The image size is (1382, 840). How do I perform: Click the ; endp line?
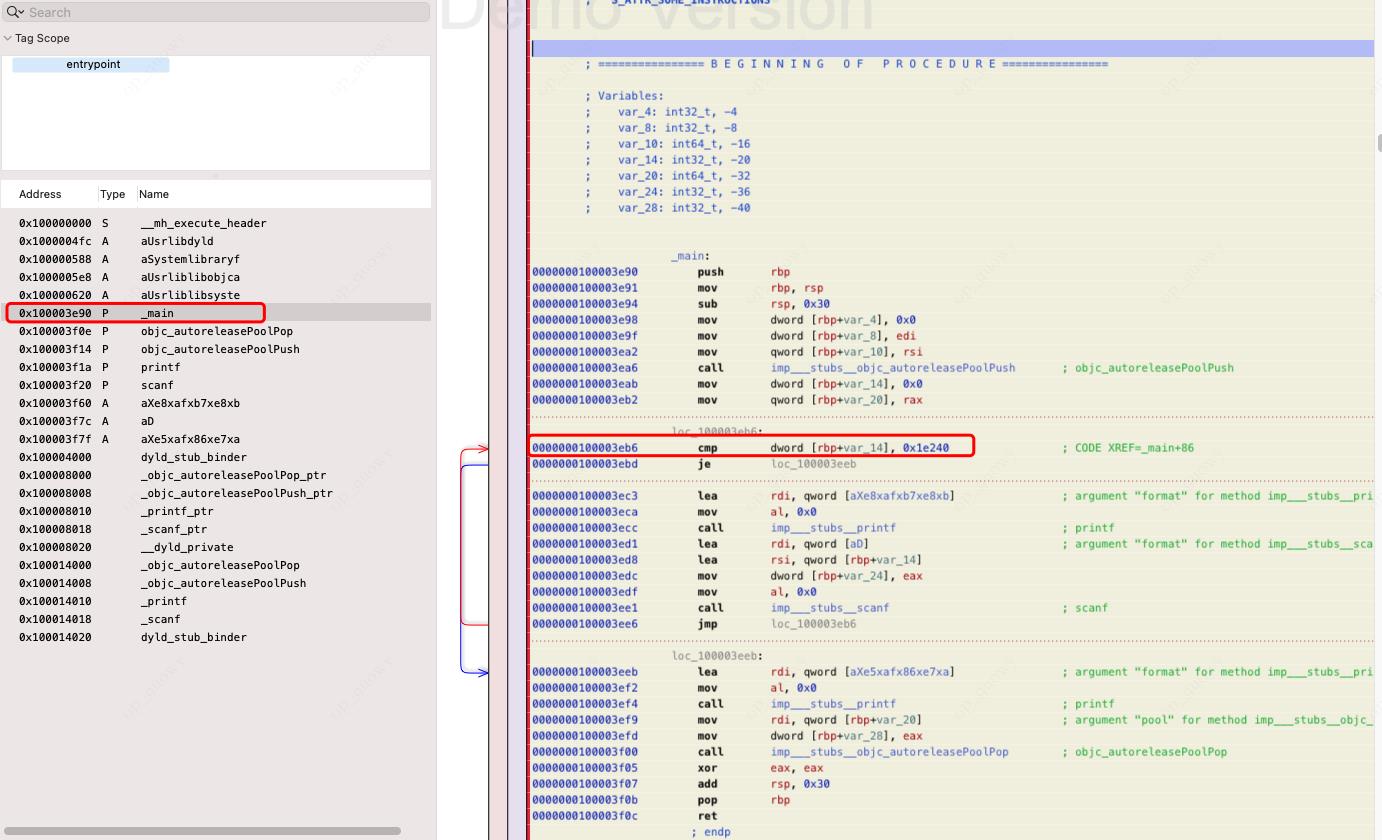point(711,832)
